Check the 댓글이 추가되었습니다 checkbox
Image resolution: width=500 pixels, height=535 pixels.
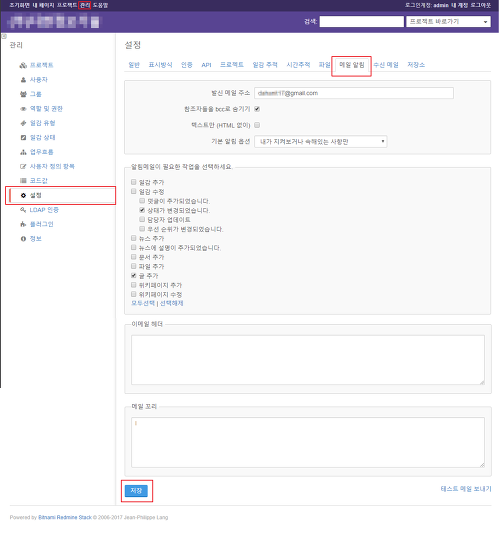tap(142, 201)
